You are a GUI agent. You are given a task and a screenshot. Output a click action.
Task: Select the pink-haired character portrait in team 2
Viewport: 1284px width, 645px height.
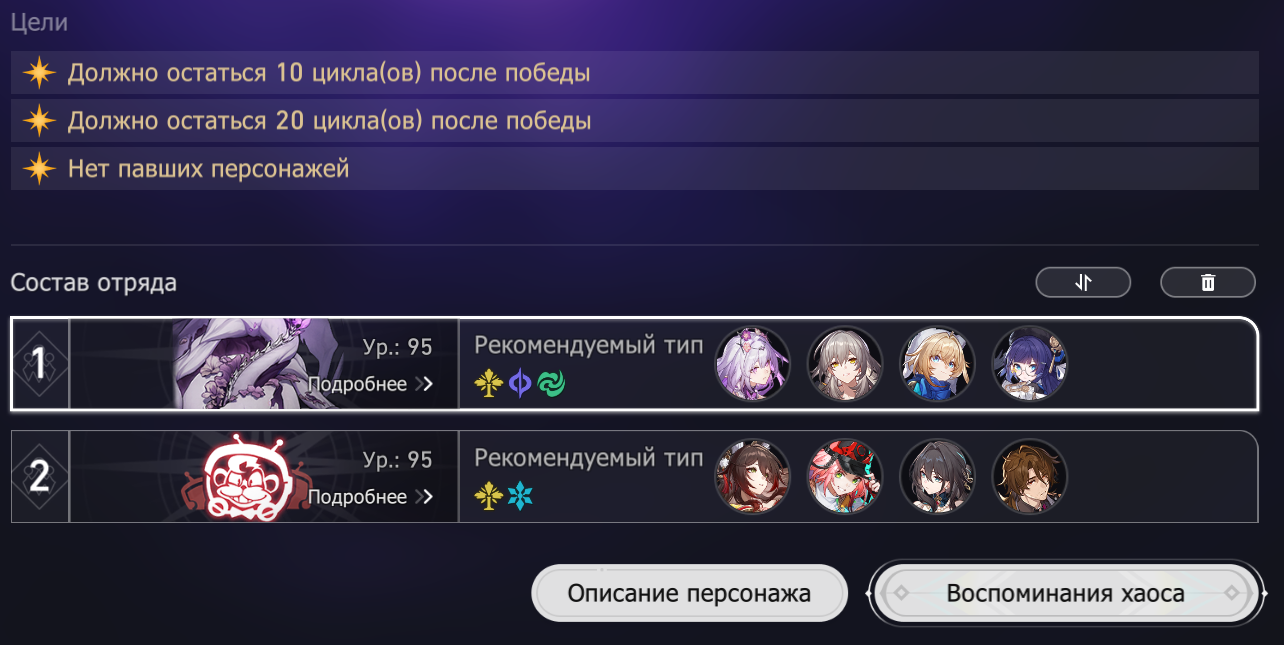tap(845, 477)
